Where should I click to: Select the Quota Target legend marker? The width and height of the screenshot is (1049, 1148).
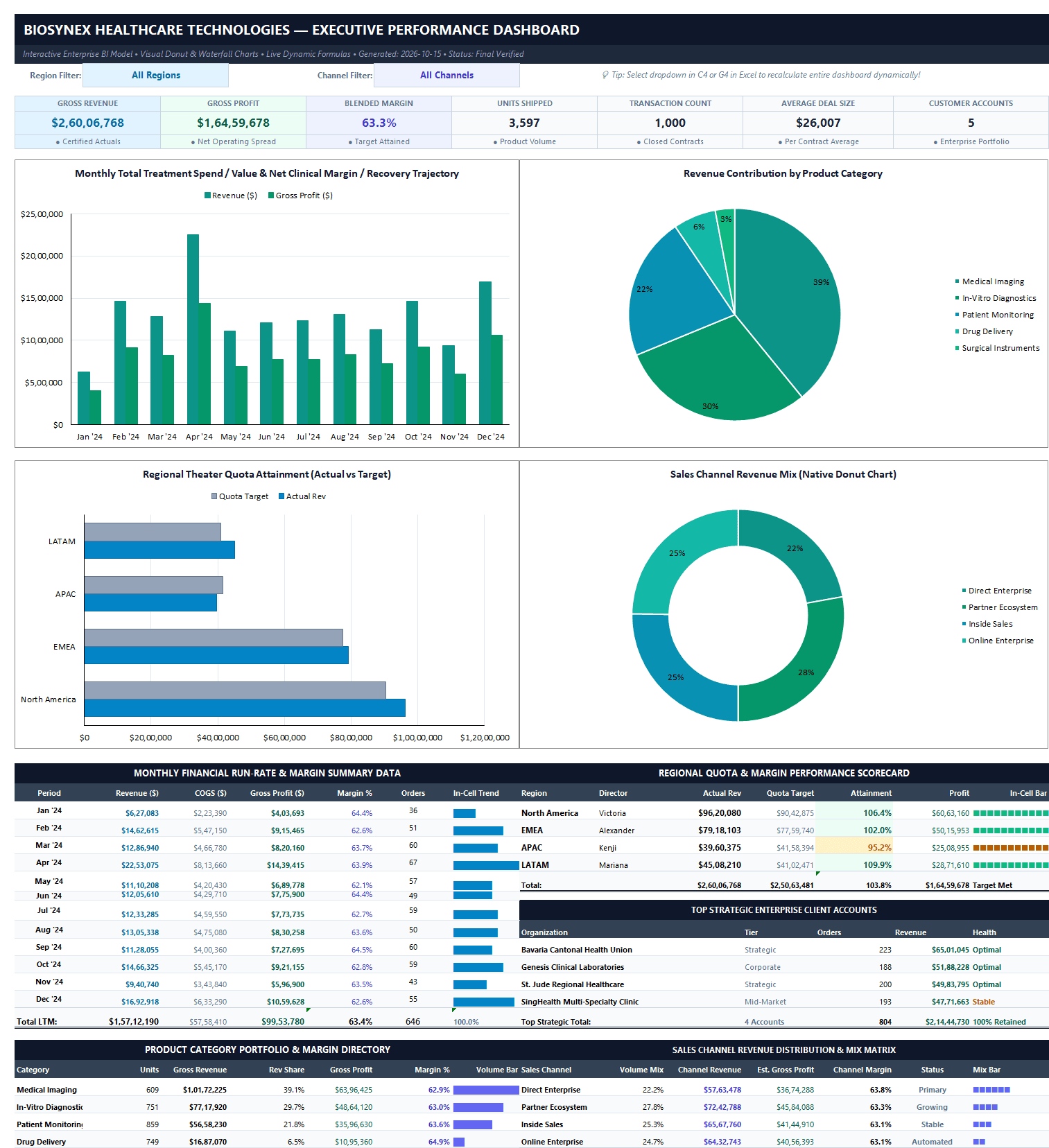[214, 496]
